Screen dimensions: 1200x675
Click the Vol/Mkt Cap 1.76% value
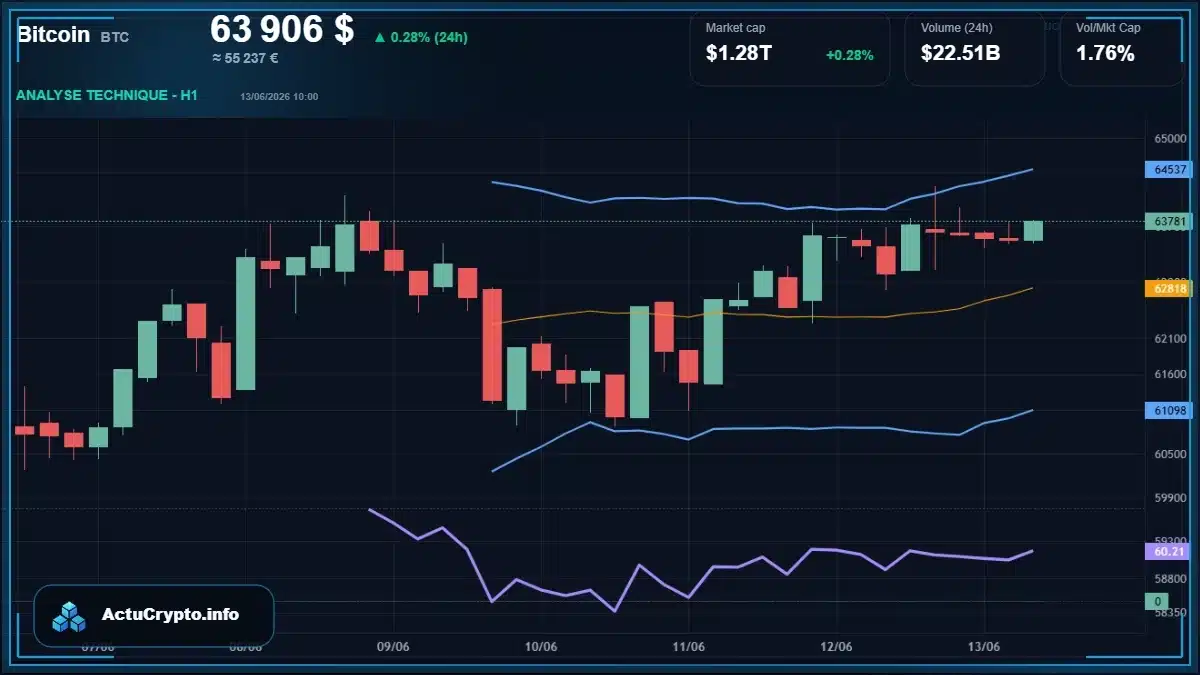pyautogui.click(x=1105, y=54)
